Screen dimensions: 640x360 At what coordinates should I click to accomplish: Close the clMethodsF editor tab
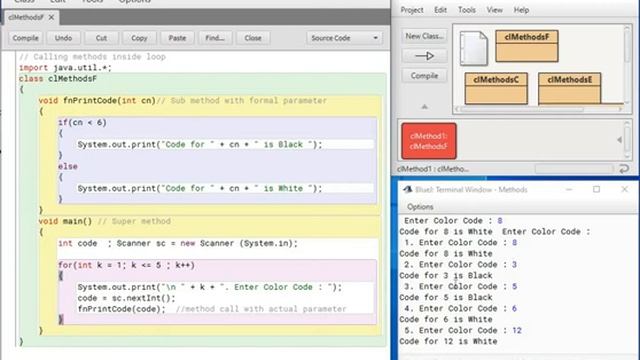pos(51,17)
